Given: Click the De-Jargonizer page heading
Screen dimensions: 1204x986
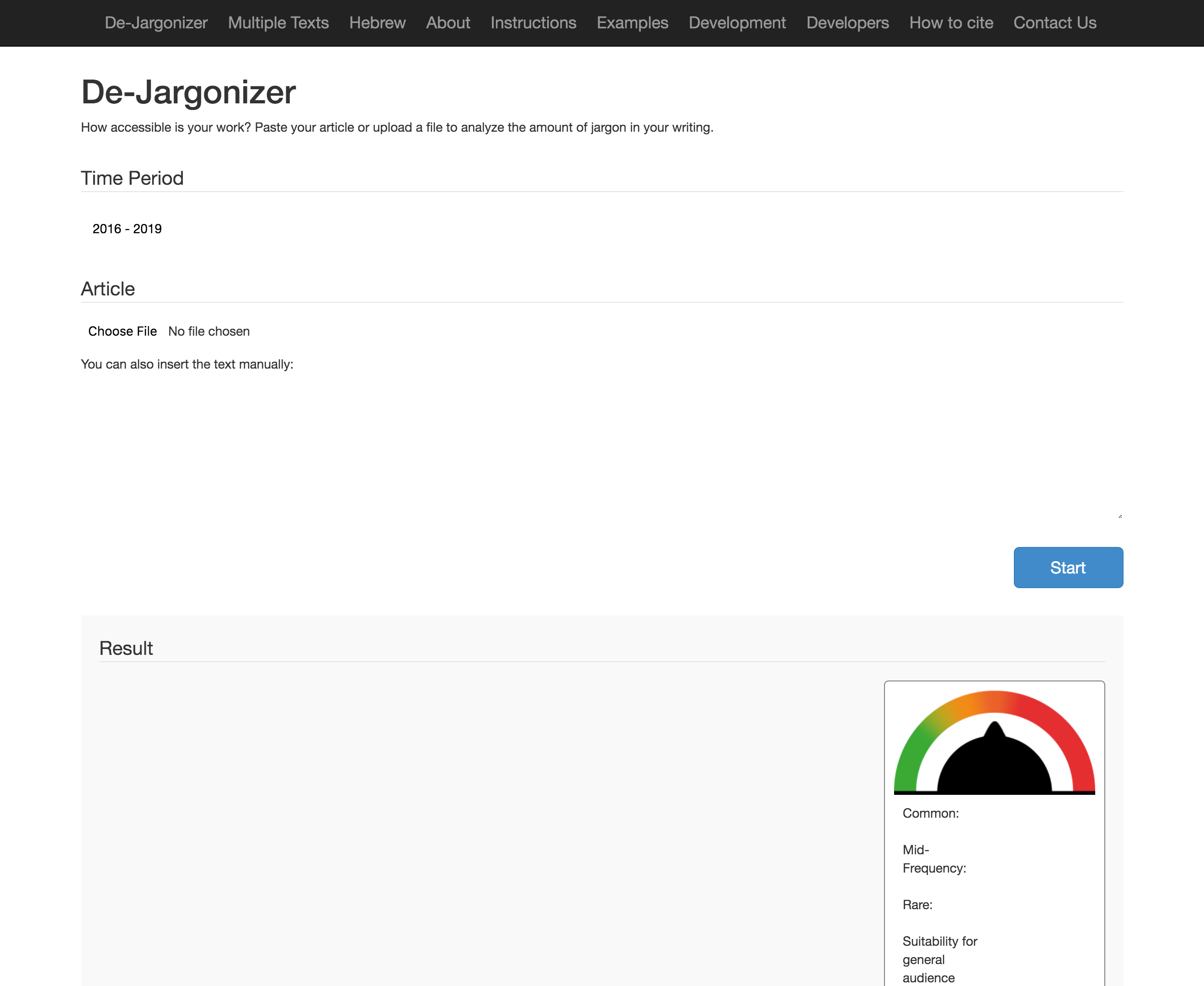Looking at the screenshot, I should click(188, 92).
